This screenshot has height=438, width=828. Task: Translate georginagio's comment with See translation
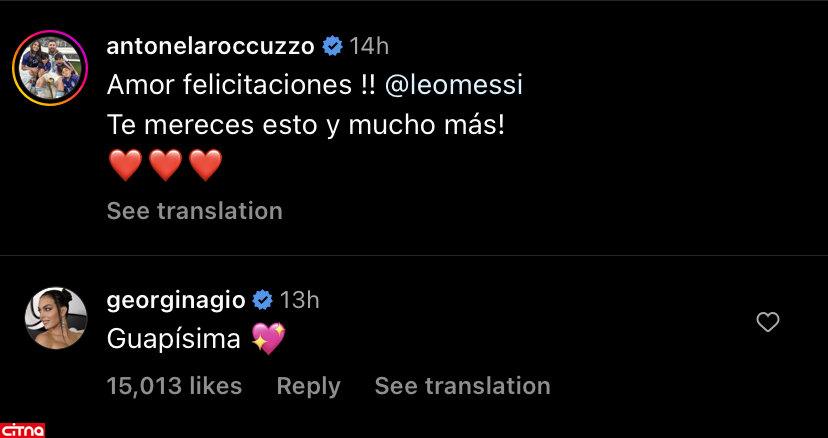462,385
